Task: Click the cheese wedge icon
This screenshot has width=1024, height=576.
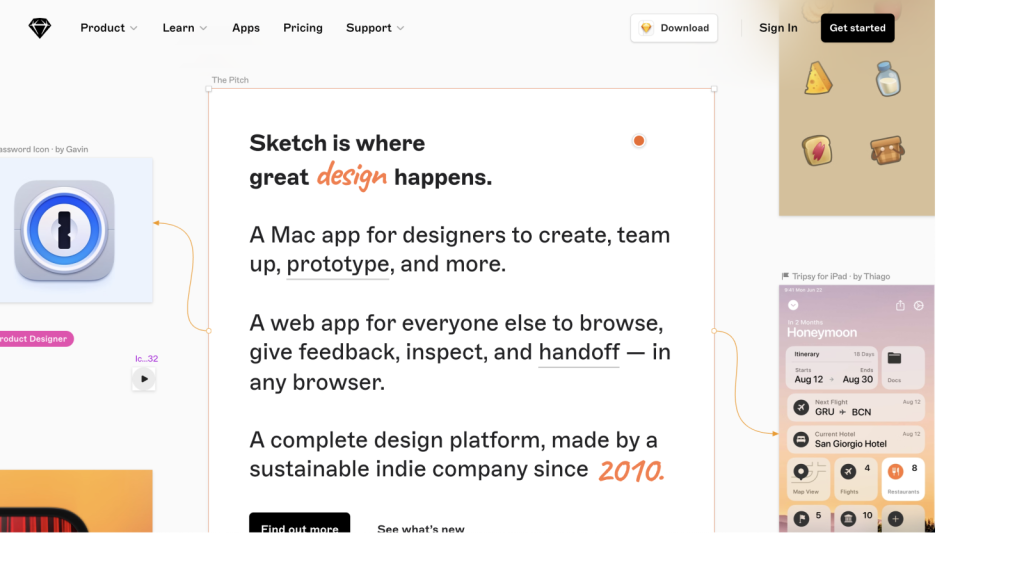Action: click(818, 79)
